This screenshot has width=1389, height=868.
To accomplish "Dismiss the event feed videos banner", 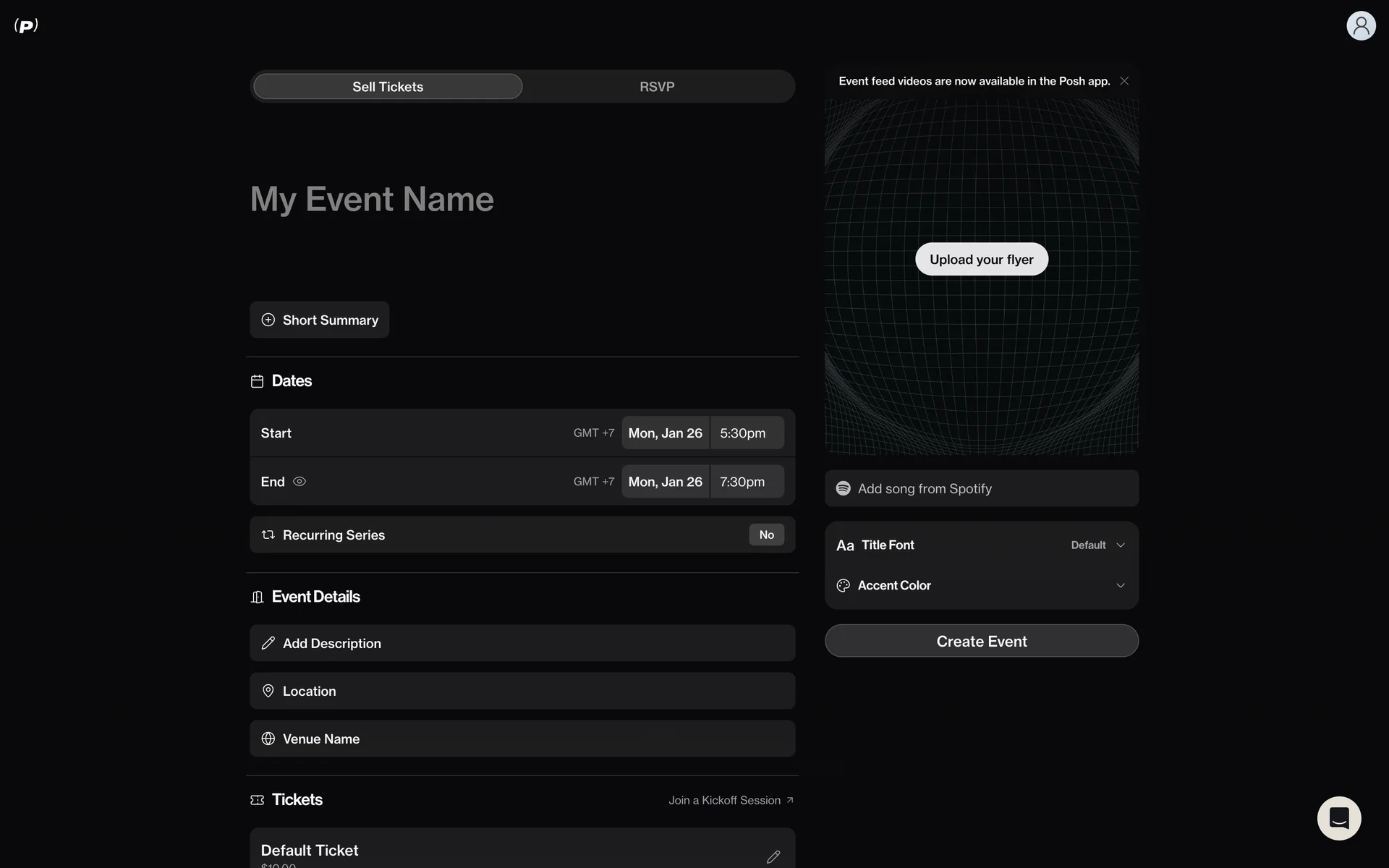I will [1123, 81].
